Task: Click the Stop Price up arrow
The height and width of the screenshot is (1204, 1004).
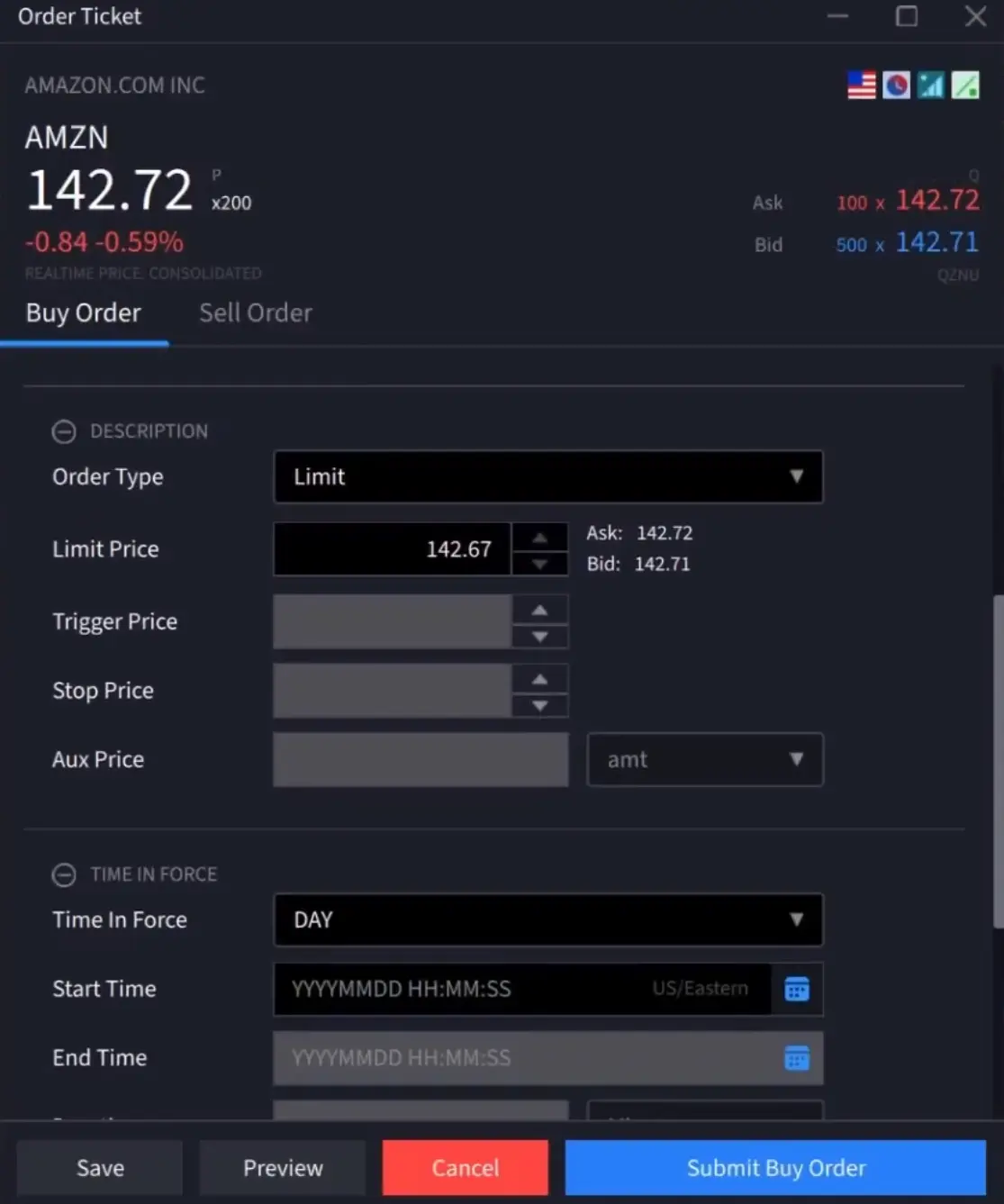Action: 539,679
